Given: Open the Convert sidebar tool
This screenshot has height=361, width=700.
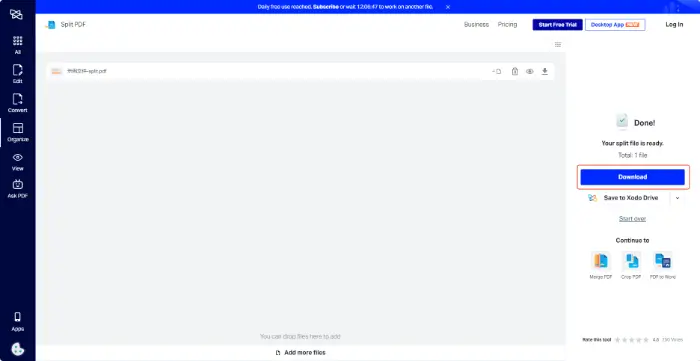Looking at the screenshot, I should click(17, 103).
